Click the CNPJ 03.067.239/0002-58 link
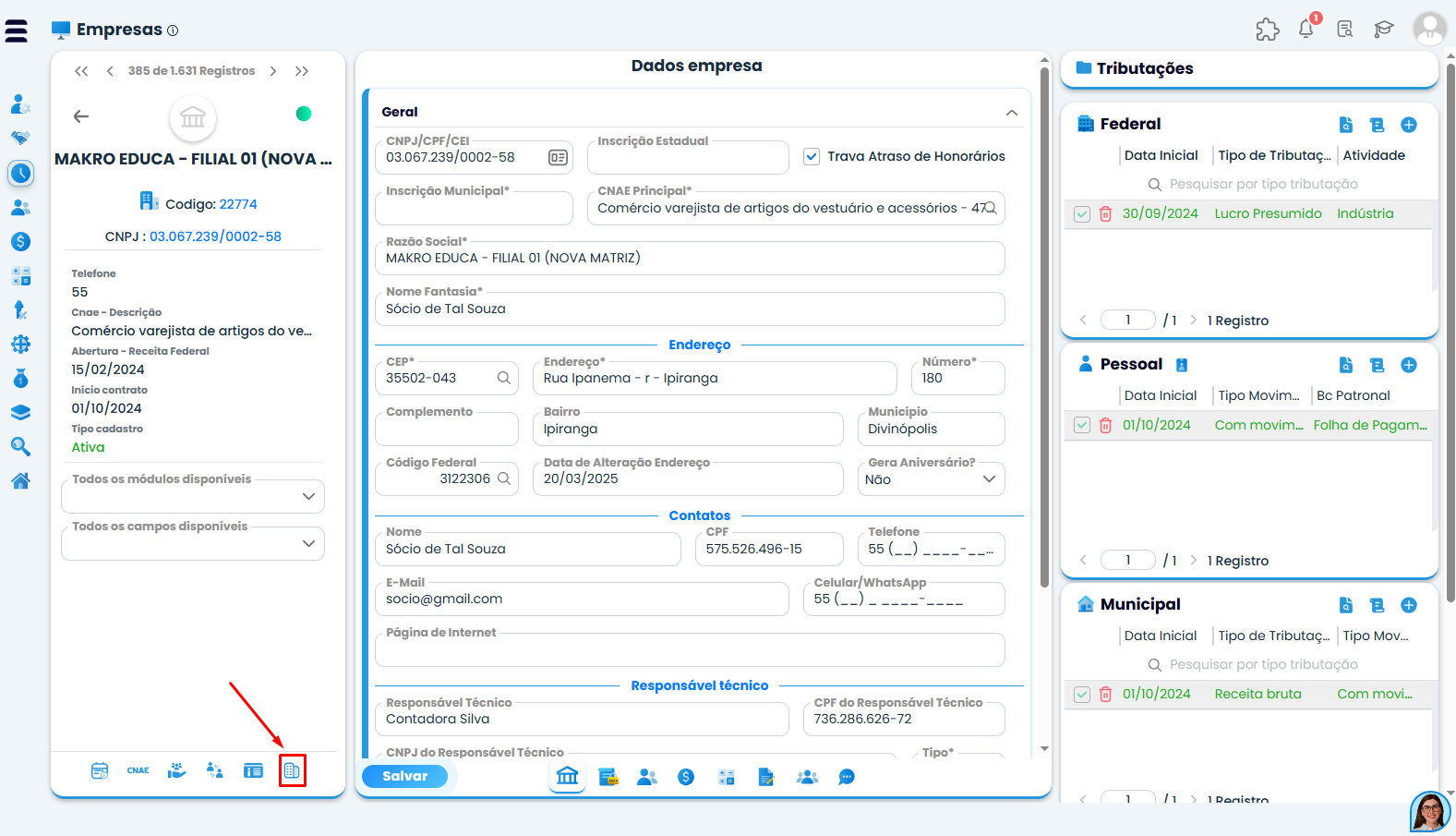The width and height of the screenshot is (1456, 836). coord(216,236)
